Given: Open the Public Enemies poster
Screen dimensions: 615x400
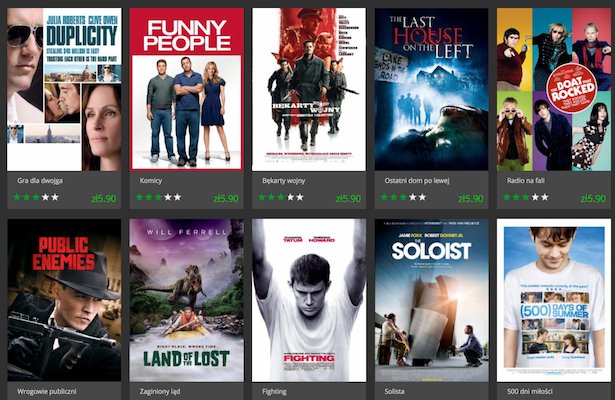Looking at the screenshot, I should [x=64, y=300].
